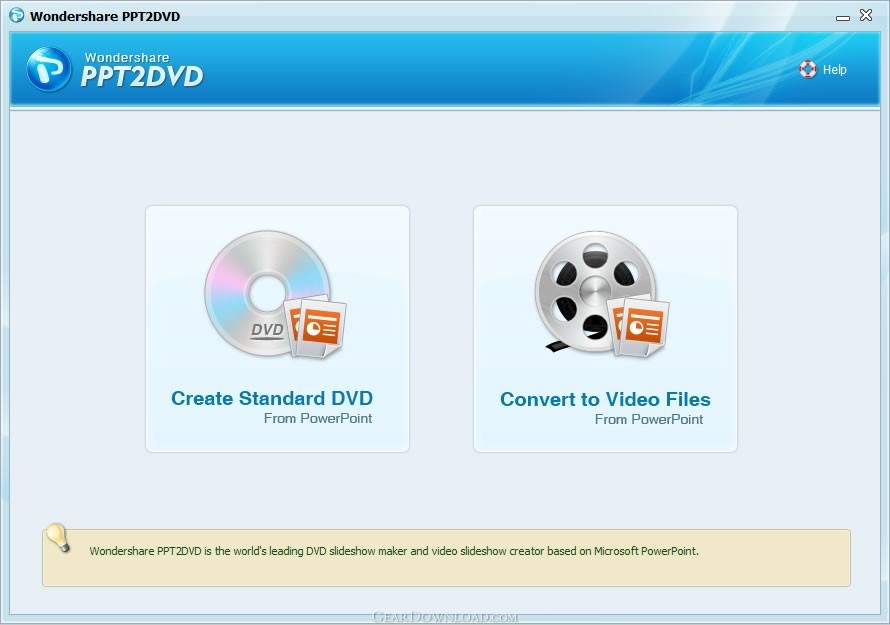Close the PPT2DVD window

866,15
